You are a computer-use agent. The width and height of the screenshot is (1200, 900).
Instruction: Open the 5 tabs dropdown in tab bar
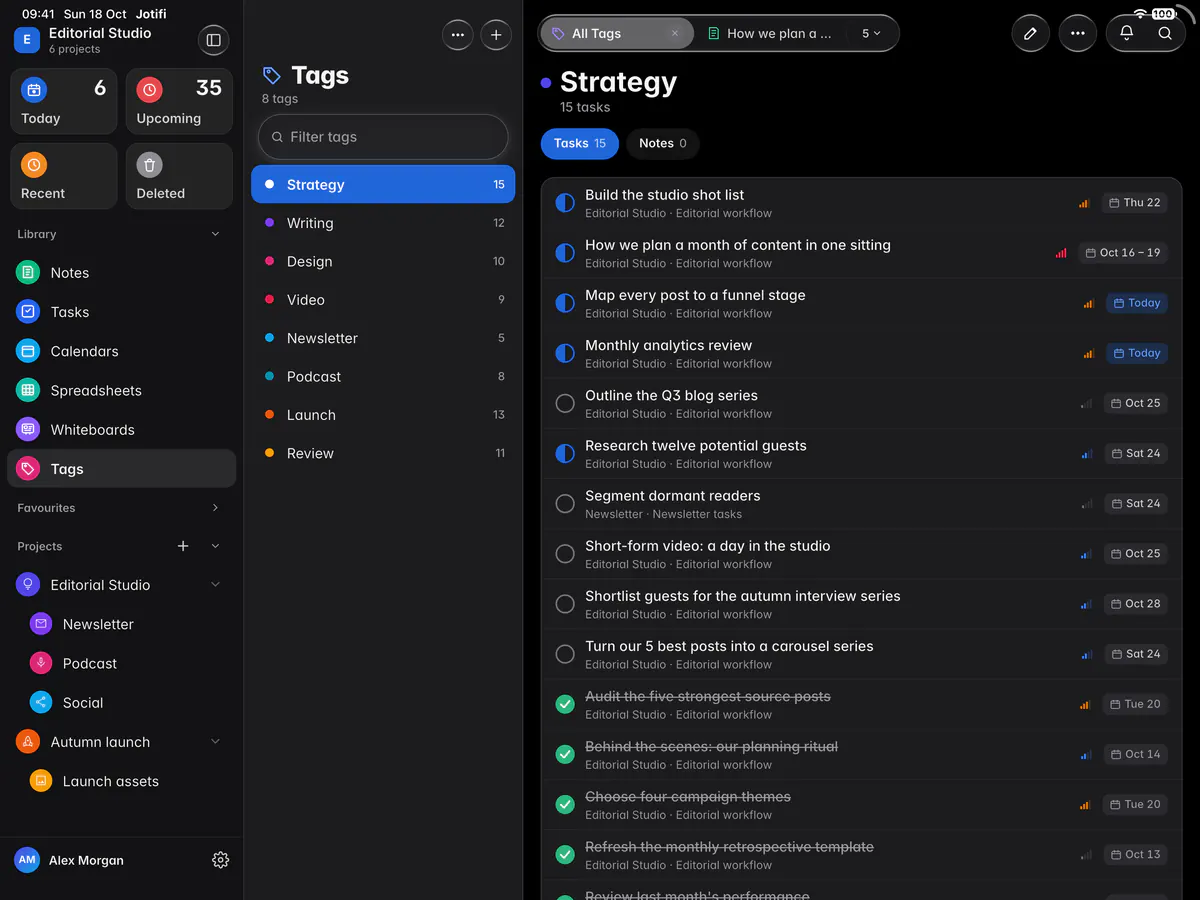point(871,33)
